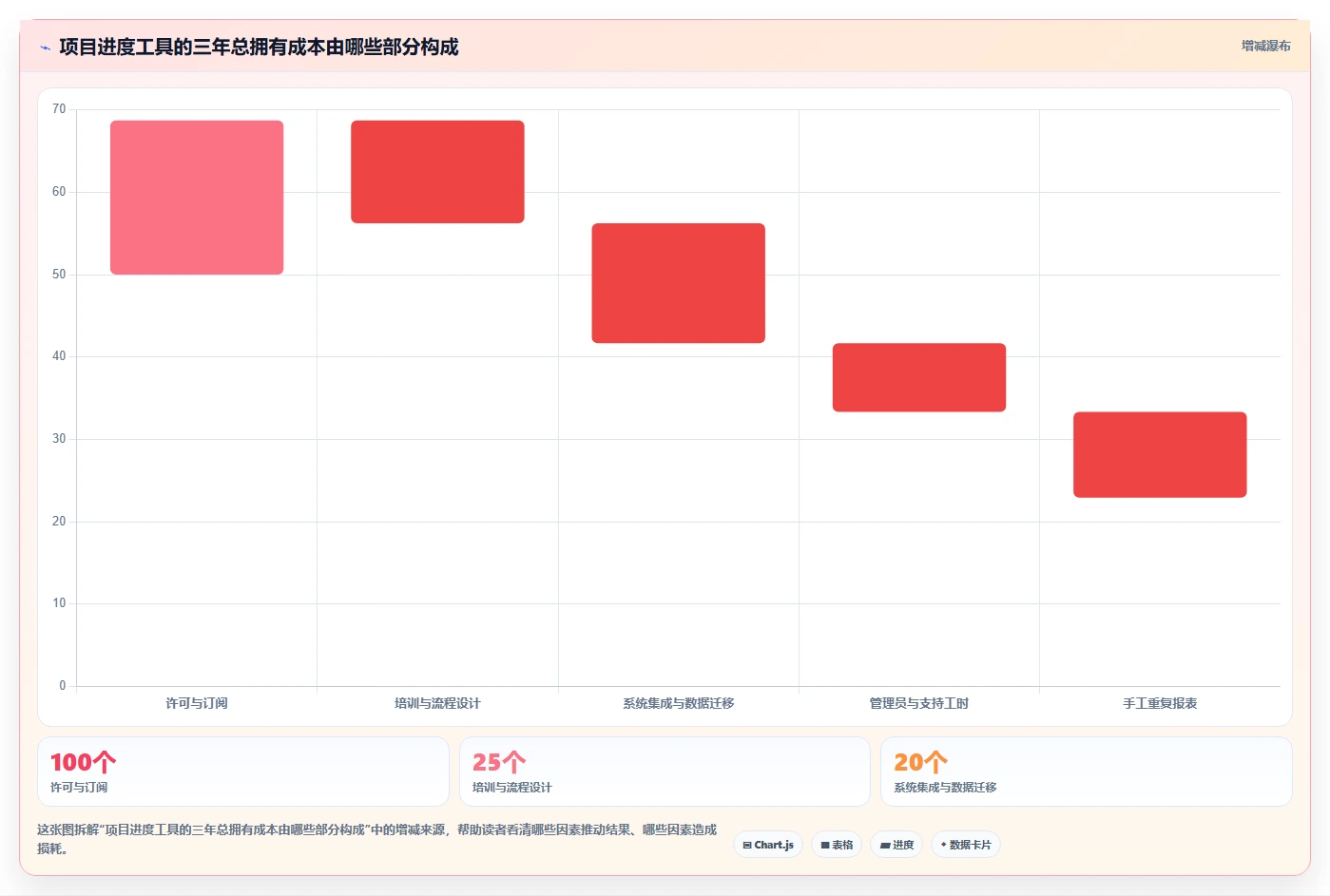The width and height of the screenshot is (1330, 896).
Task: Click y-axis tick value 70
Action: [x=59, y=109]
